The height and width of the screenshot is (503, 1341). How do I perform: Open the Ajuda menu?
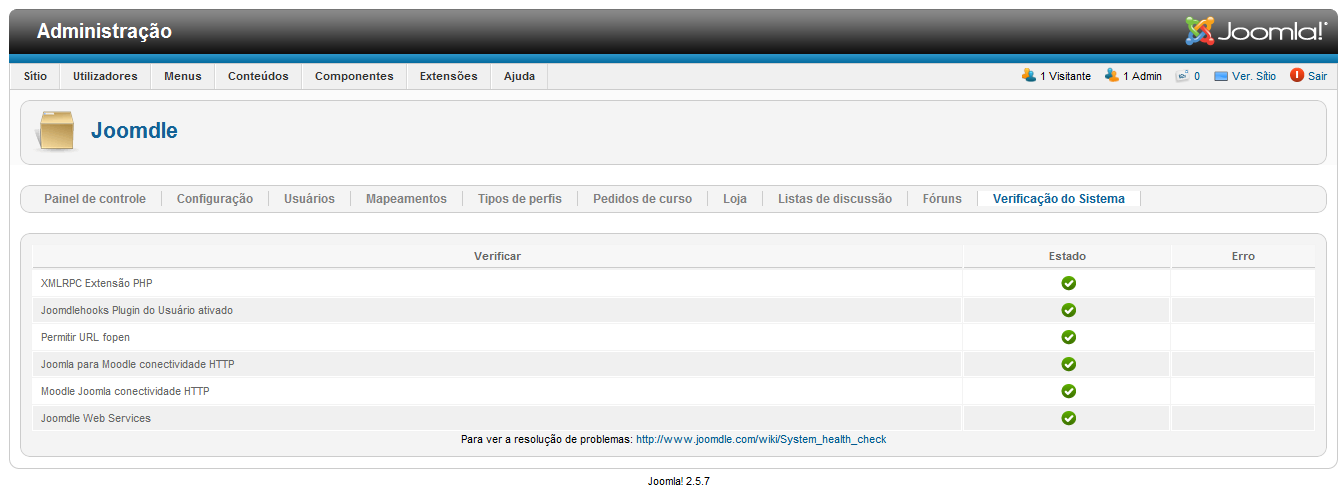pyautogui.click(x=519, y=76)
